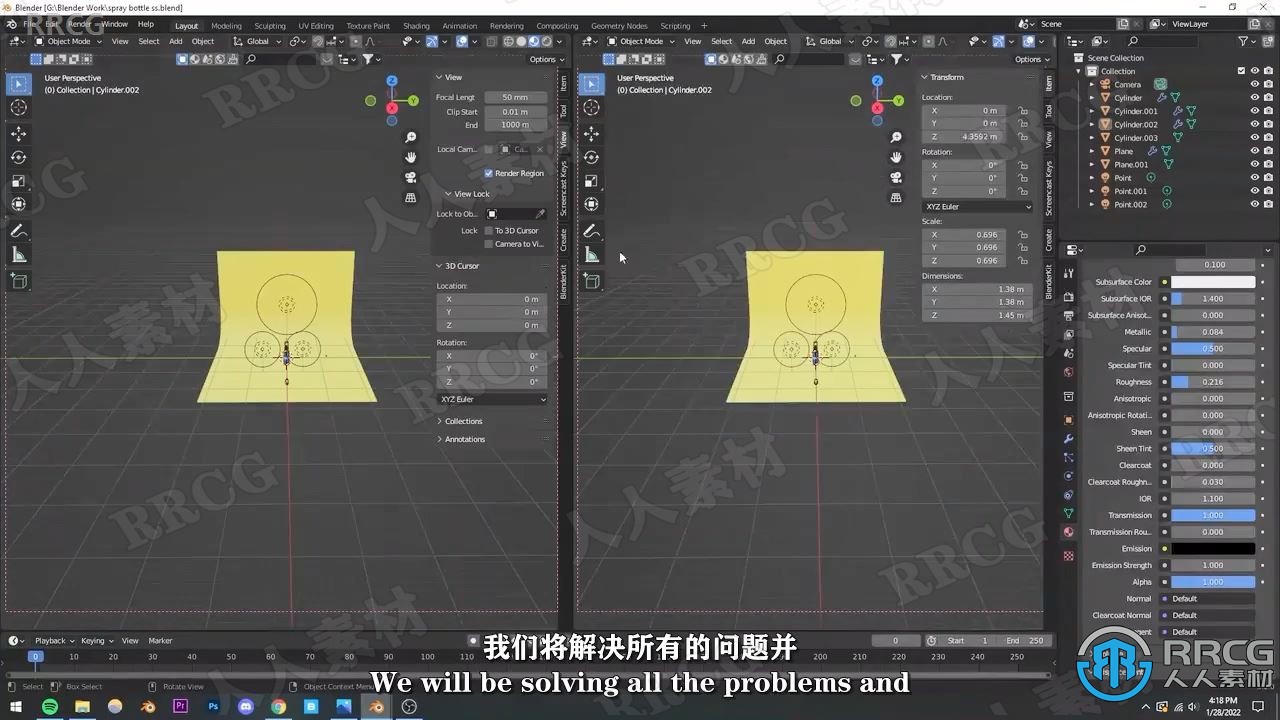Viewport: 1280px width, 720px height.
Task: Click eyedropper next to Lock to Object
Action: pyautogui.click(x=540, y=214)
